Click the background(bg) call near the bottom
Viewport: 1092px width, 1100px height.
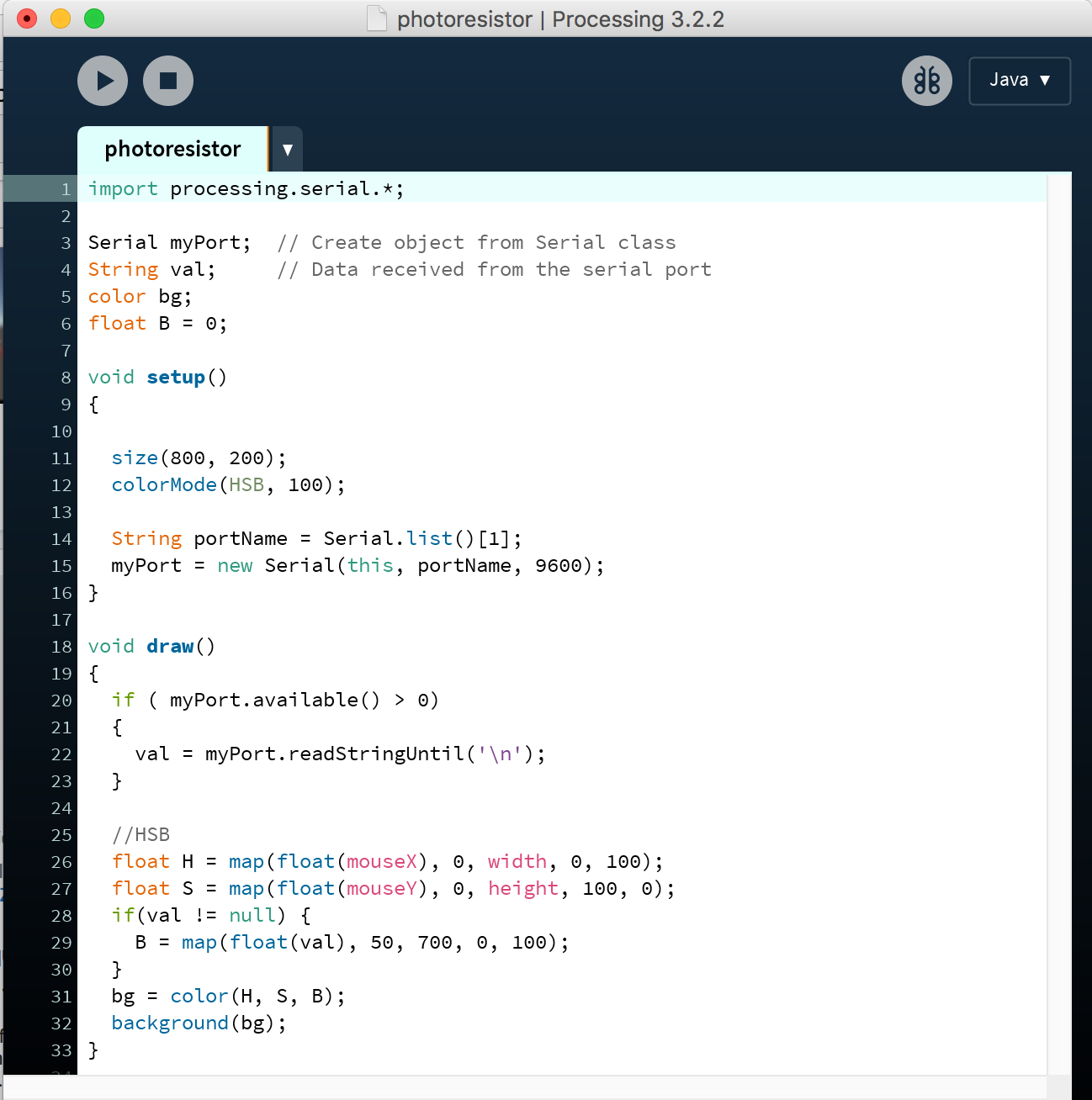tap(170, 1023)
